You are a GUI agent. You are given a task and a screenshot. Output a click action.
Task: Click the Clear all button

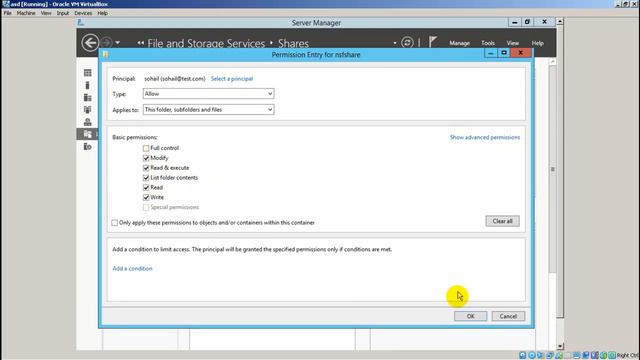[502, 221]
